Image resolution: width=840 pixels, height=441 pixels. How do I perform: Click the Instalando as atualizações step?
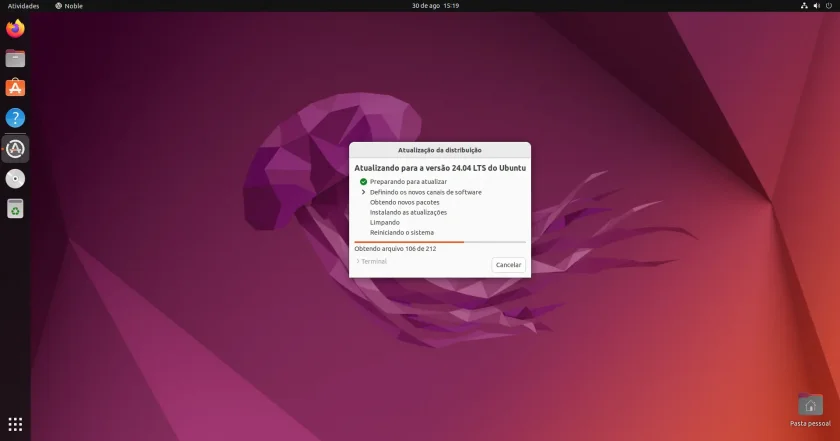(408, 212)
